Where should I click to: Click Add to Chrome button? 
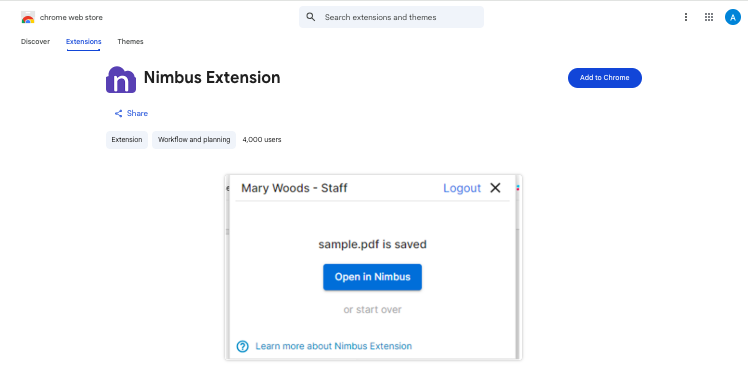click(604, 78)
